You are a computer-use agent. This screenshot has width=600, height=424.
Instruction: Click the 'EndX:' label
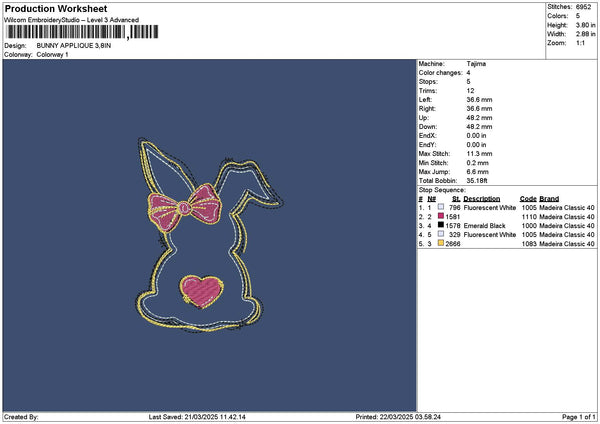tap(427, 136)
